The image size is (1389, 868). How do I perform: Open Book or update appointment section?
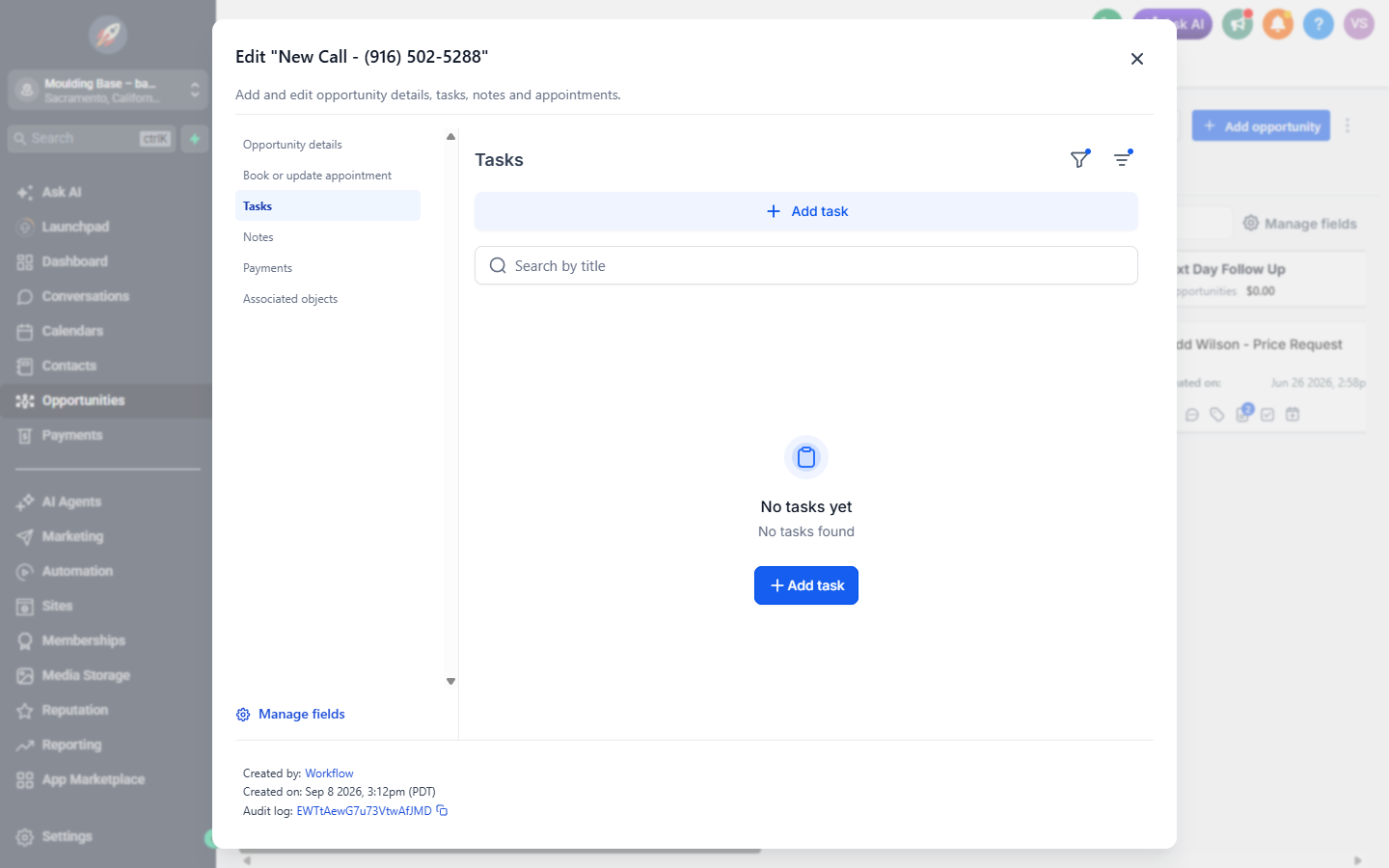328,176
